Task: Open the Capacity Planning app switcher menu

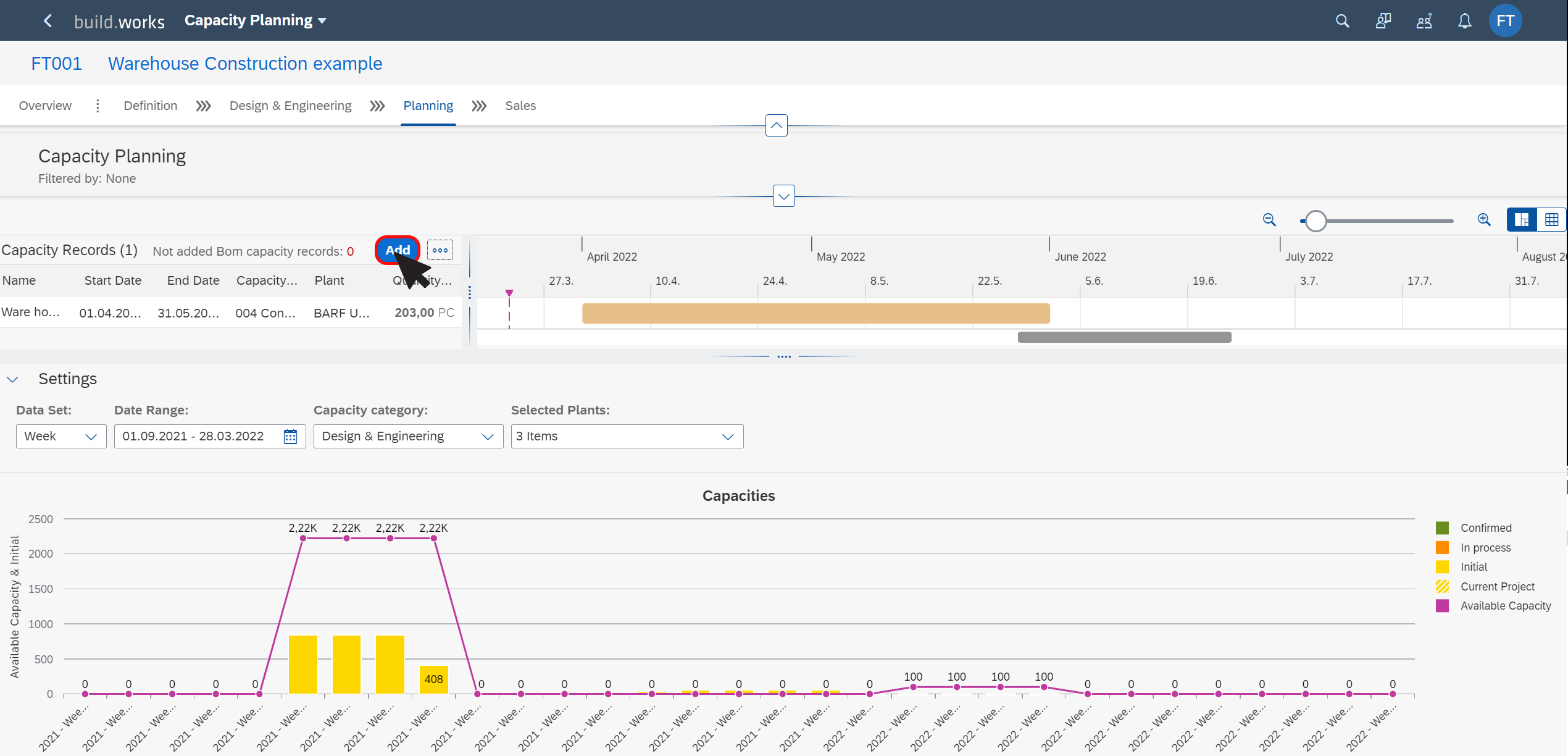Action: 255,20
